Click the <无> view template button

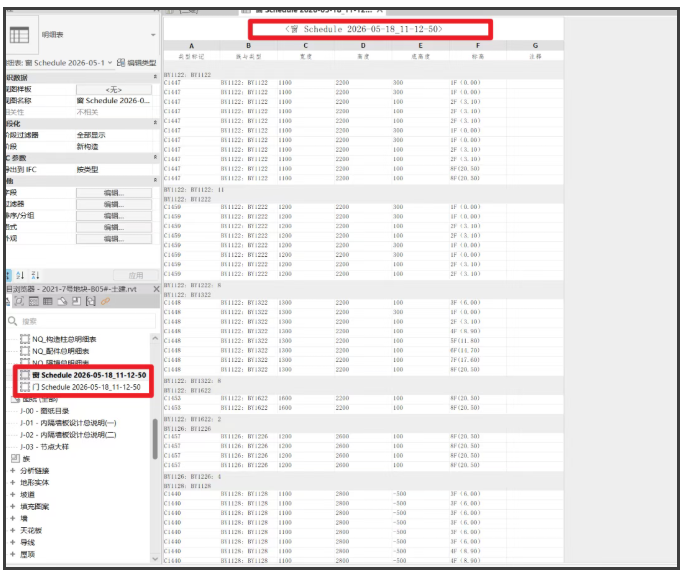pos(114,89)
